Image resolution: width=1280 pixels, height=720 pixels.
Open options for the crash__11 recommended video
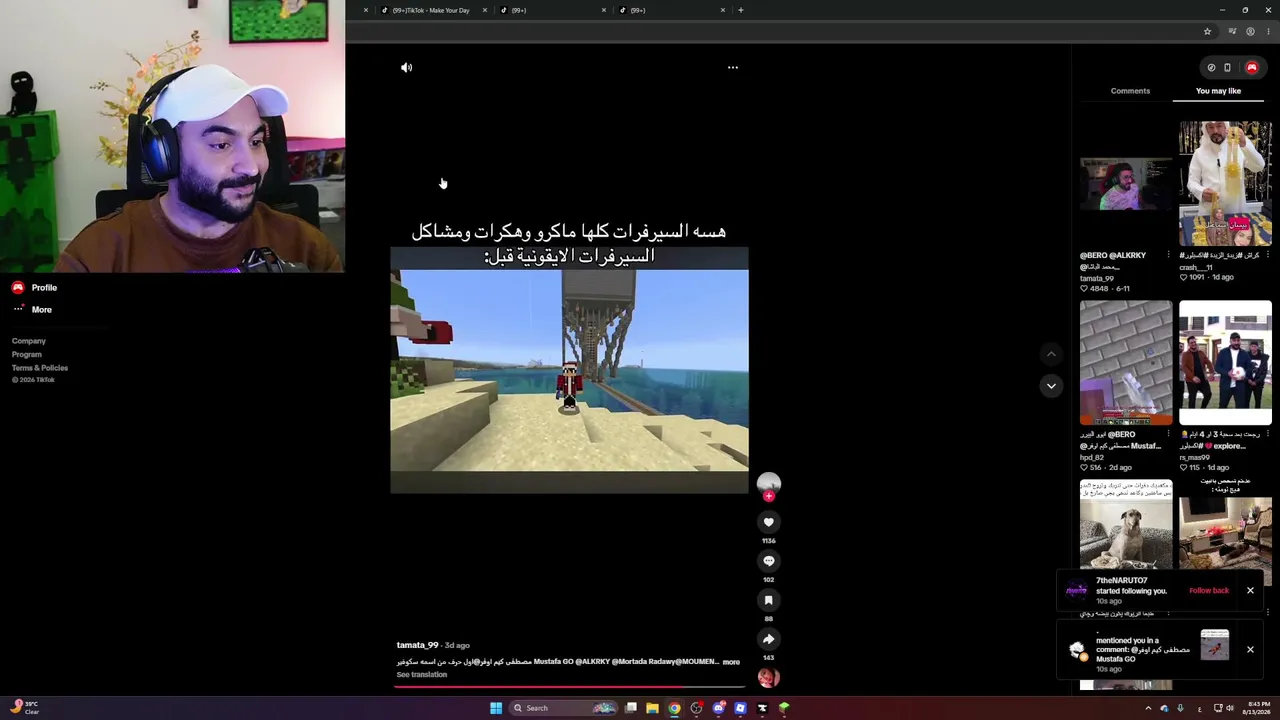click(1267, 255)
